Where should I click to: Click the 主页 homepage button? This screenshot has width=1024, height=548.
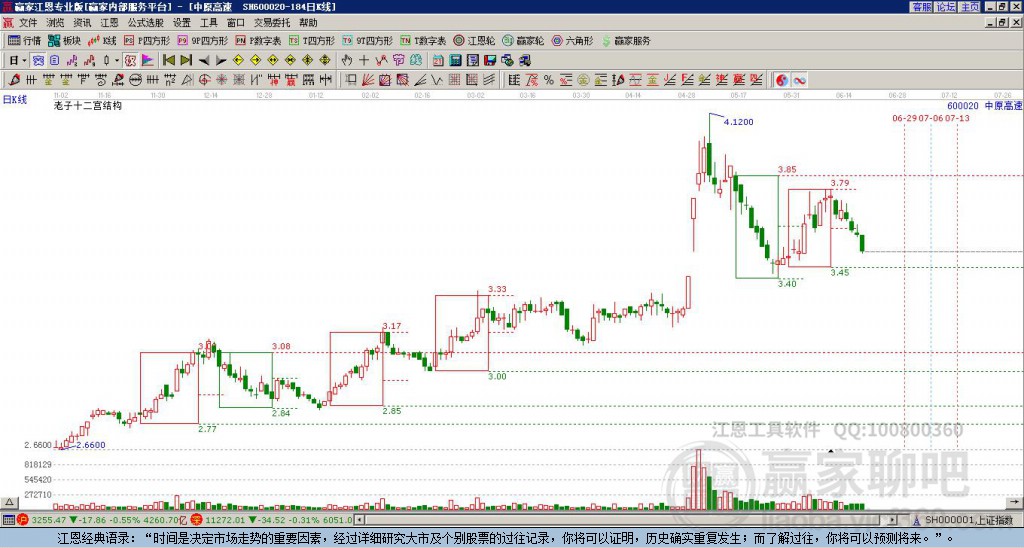click(x=969, y=7)
